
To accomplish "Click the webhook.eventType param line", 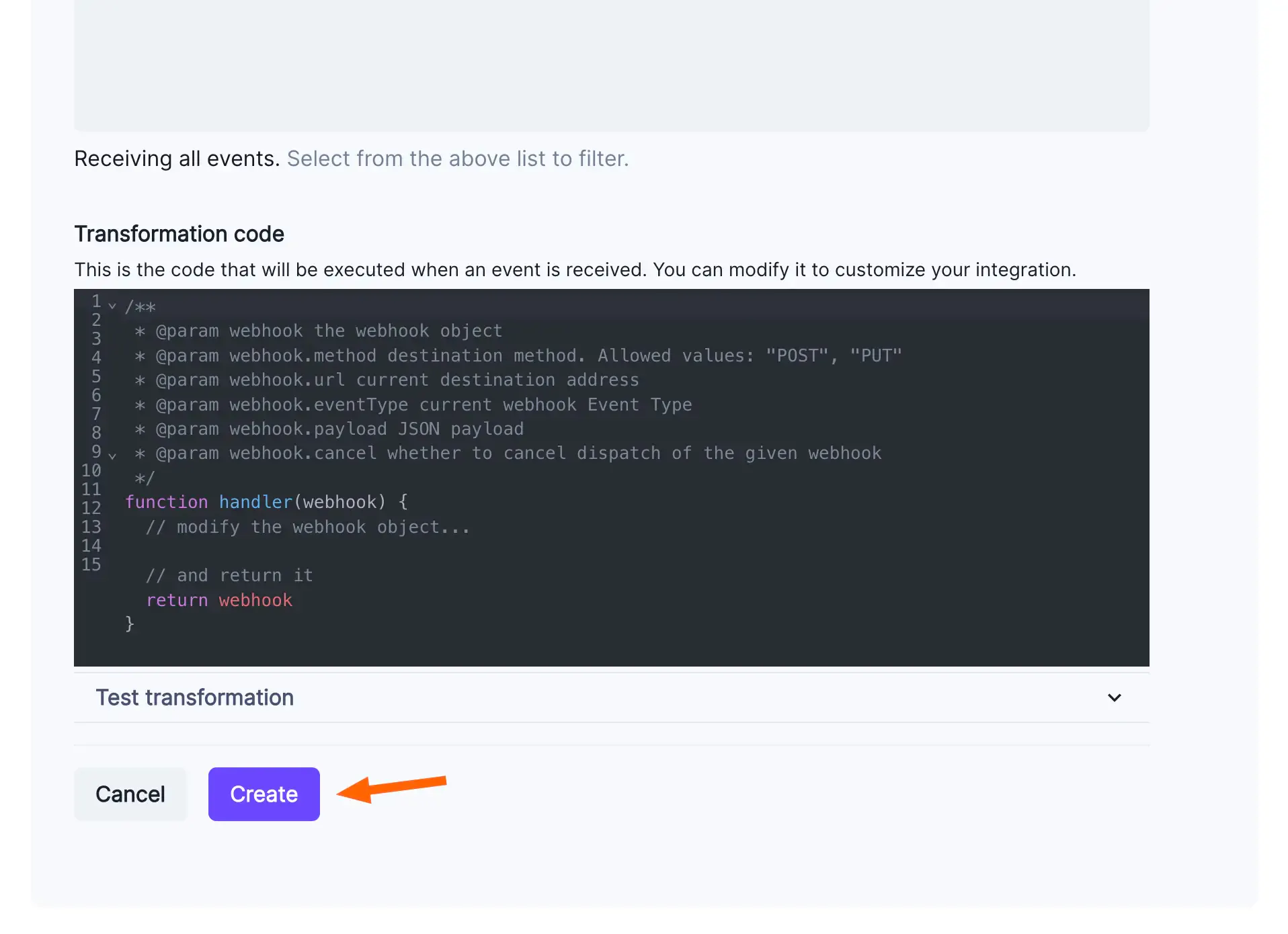I will point(413,405).
